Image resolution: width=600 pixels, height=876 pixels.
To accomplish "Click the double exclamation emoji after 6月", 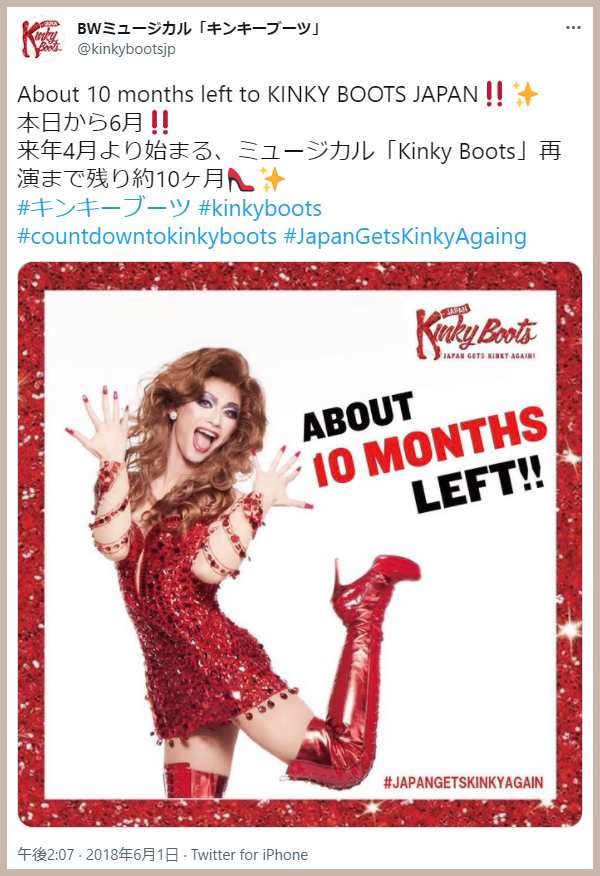I will pyautogui.click(x=160, y=122).
